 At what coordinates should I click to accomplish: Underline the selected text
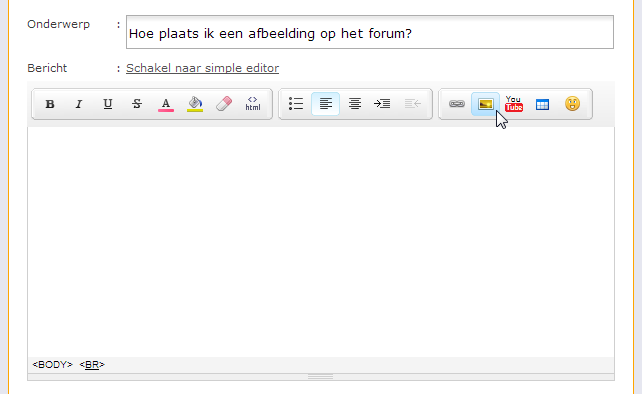pos(108,104)
